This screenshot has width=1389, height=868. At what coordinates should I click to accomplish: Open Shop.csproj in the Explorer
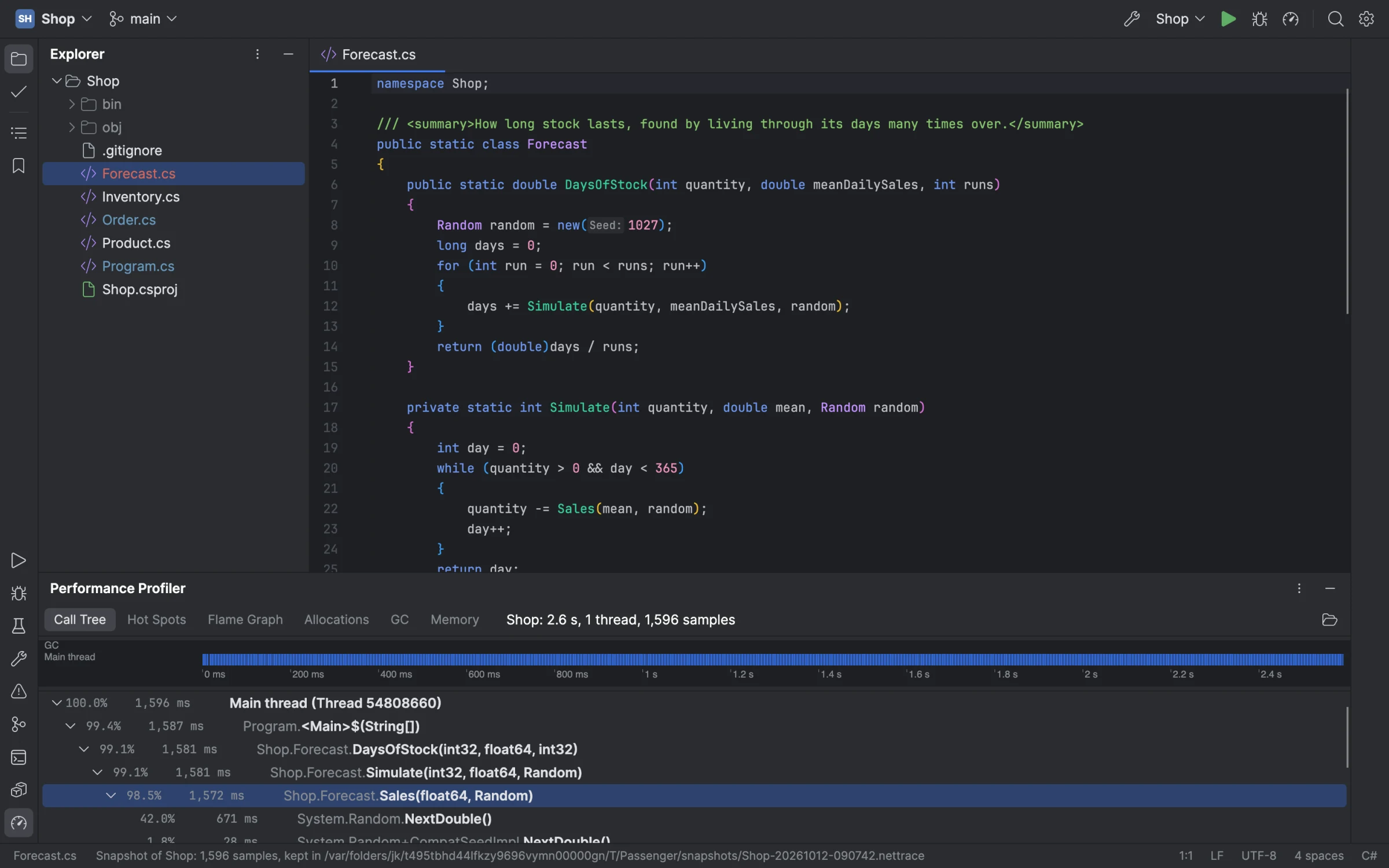pos(174,289)
